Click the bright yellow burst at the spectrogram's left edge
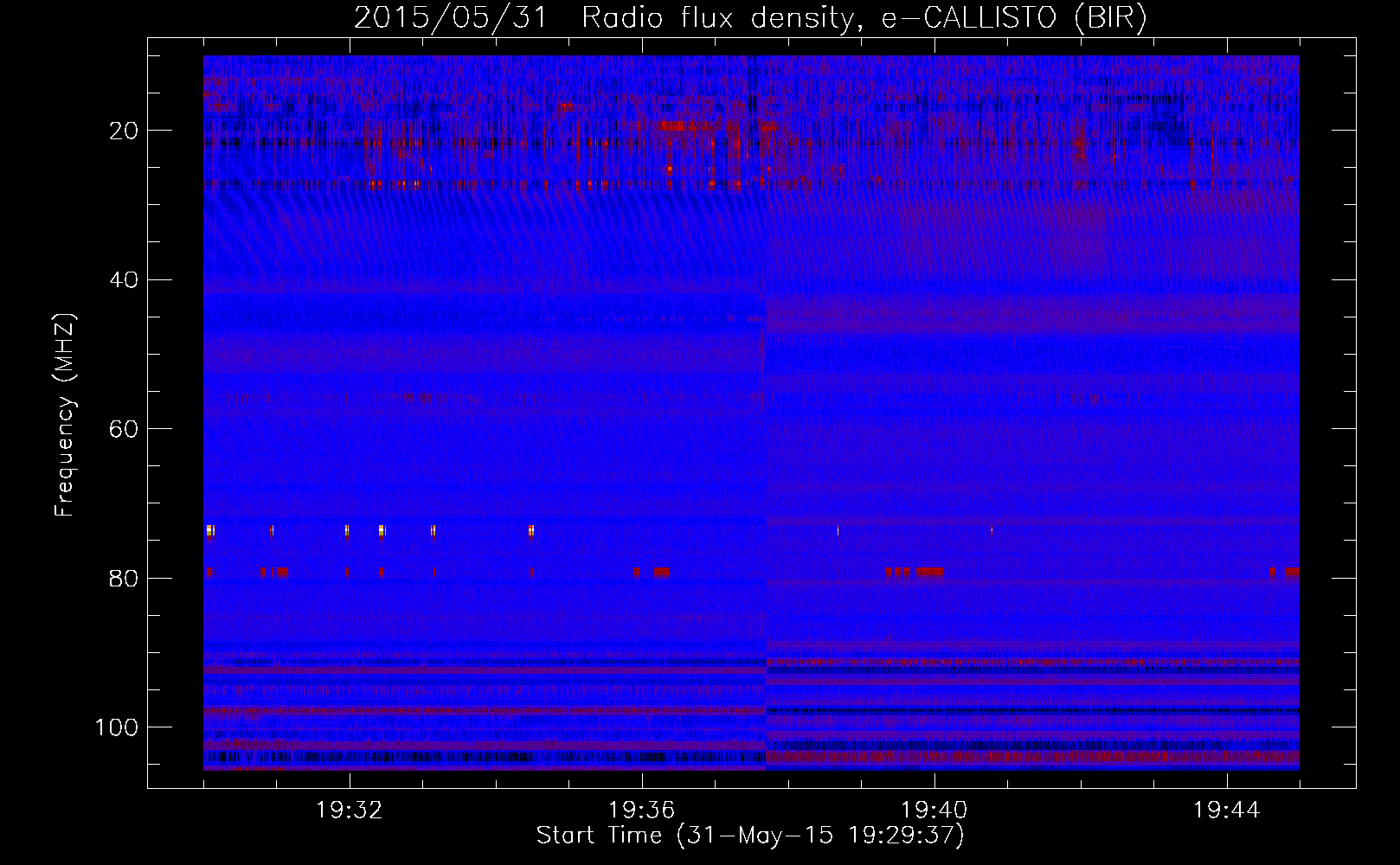The width and height of the screenshot is (1400, 865). [x=209, y=530]
